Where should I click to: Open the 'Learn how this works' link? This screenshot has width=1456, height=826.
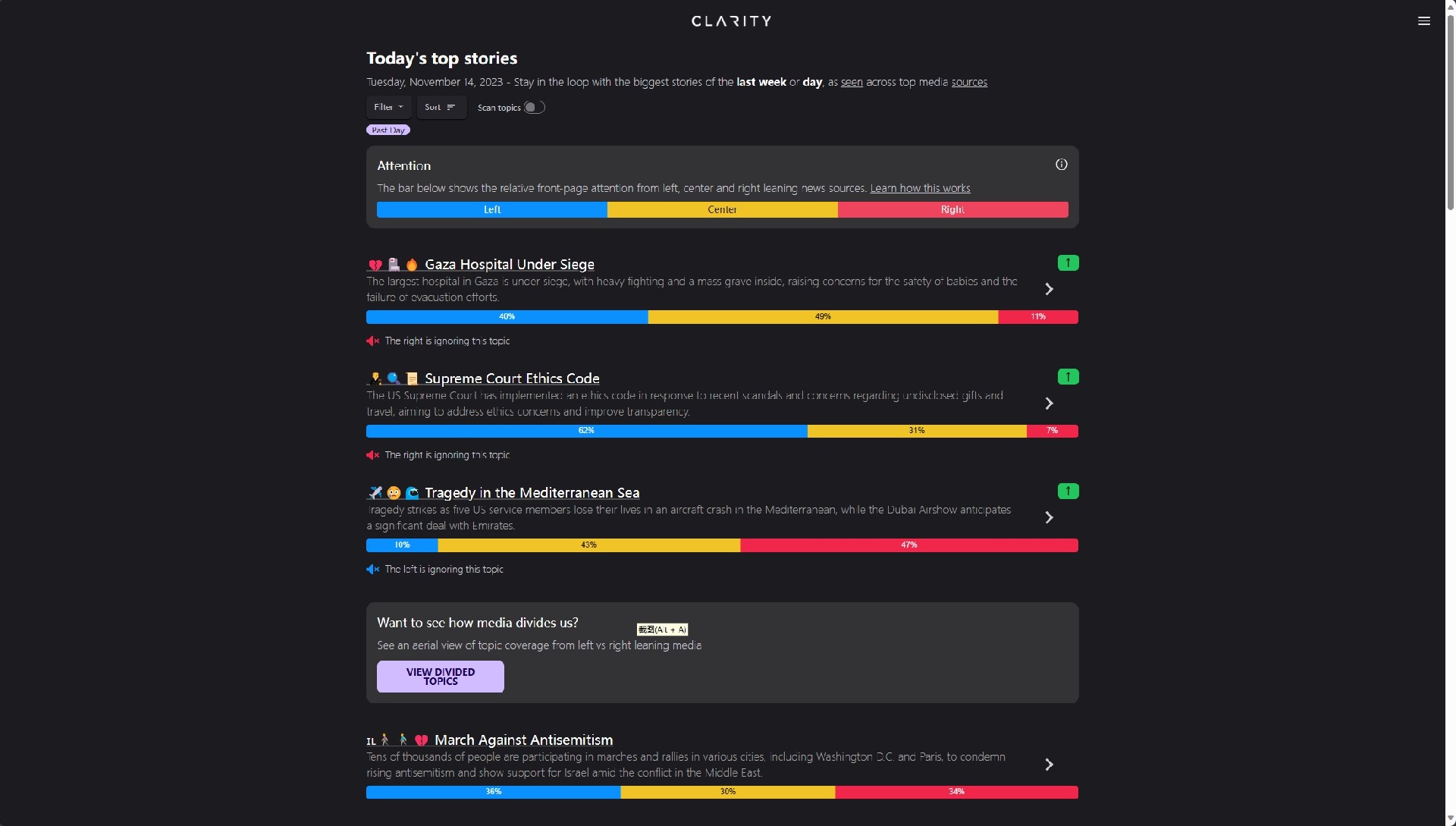click(920, 188)
